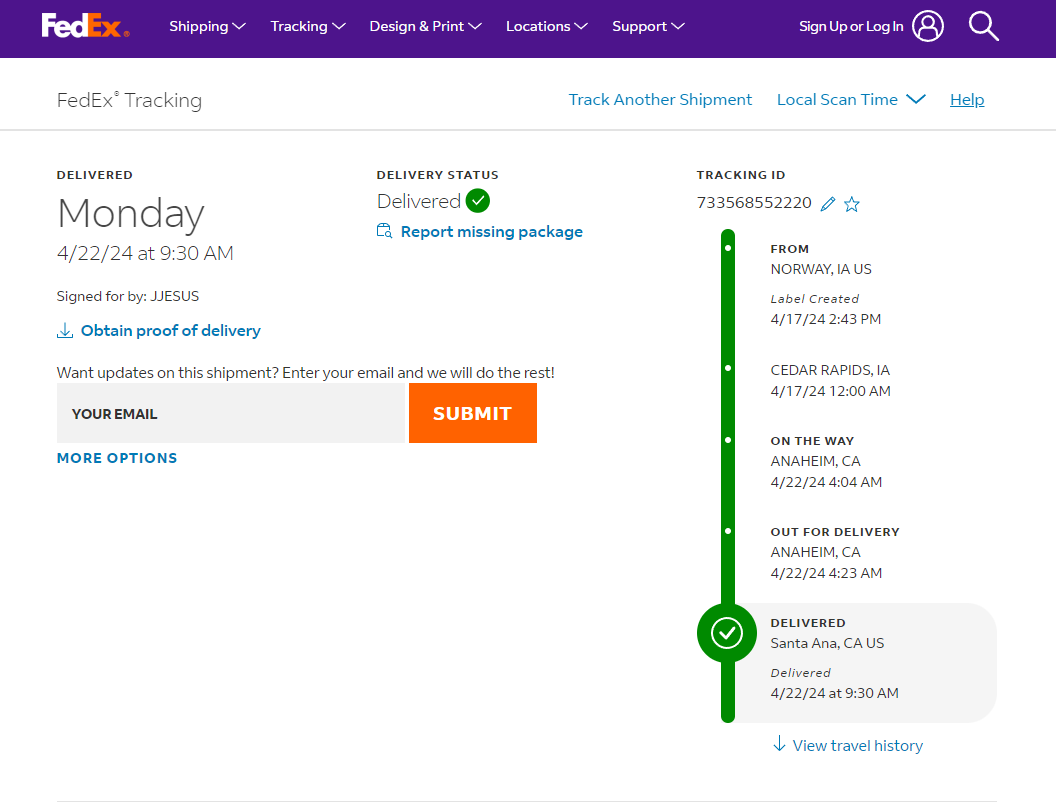Click the '4/22/24 4:23 AM' out for delivery time
The height and width of the screenshot is (809, 1056).
(x=826, y=573)
